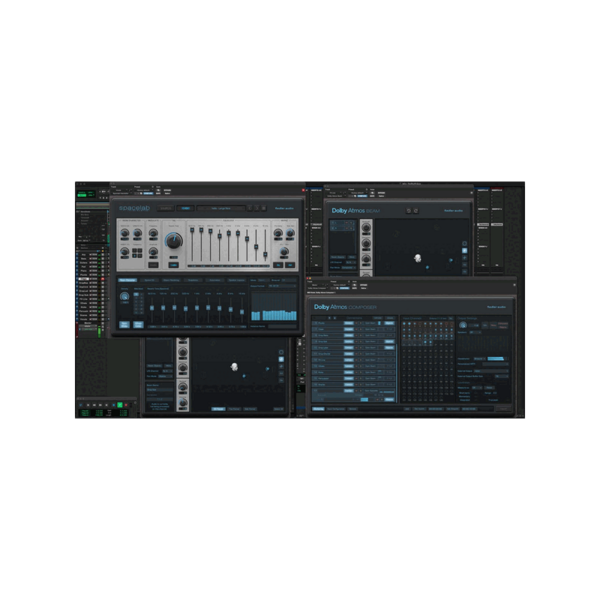Select the listener head in the lower Beam 3D view
The height and width of the screenshot is (600, 600).
coord(234,367)
